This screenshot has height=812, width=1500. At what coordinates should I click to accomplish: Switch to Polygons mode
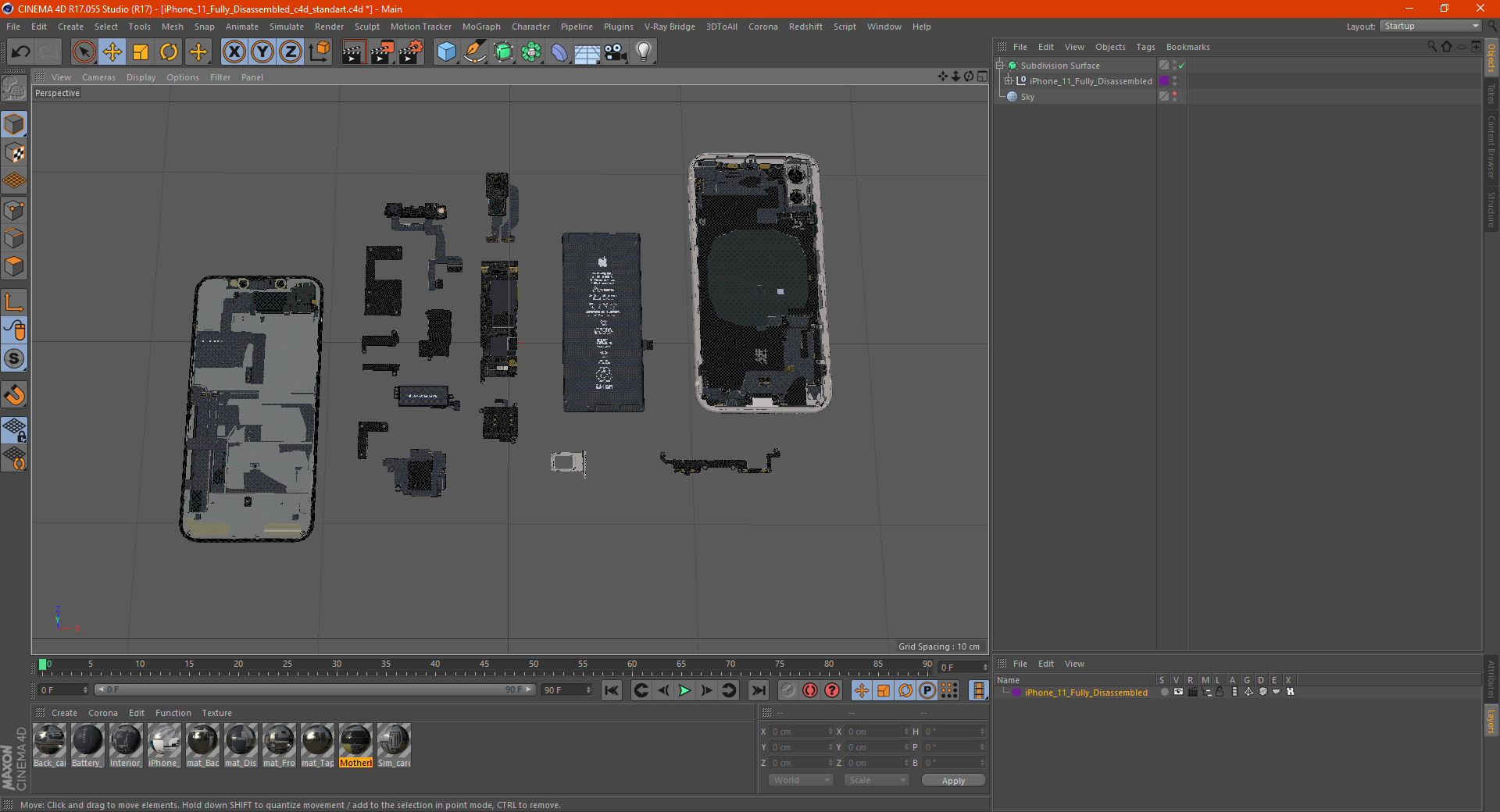tap(14, 266)
